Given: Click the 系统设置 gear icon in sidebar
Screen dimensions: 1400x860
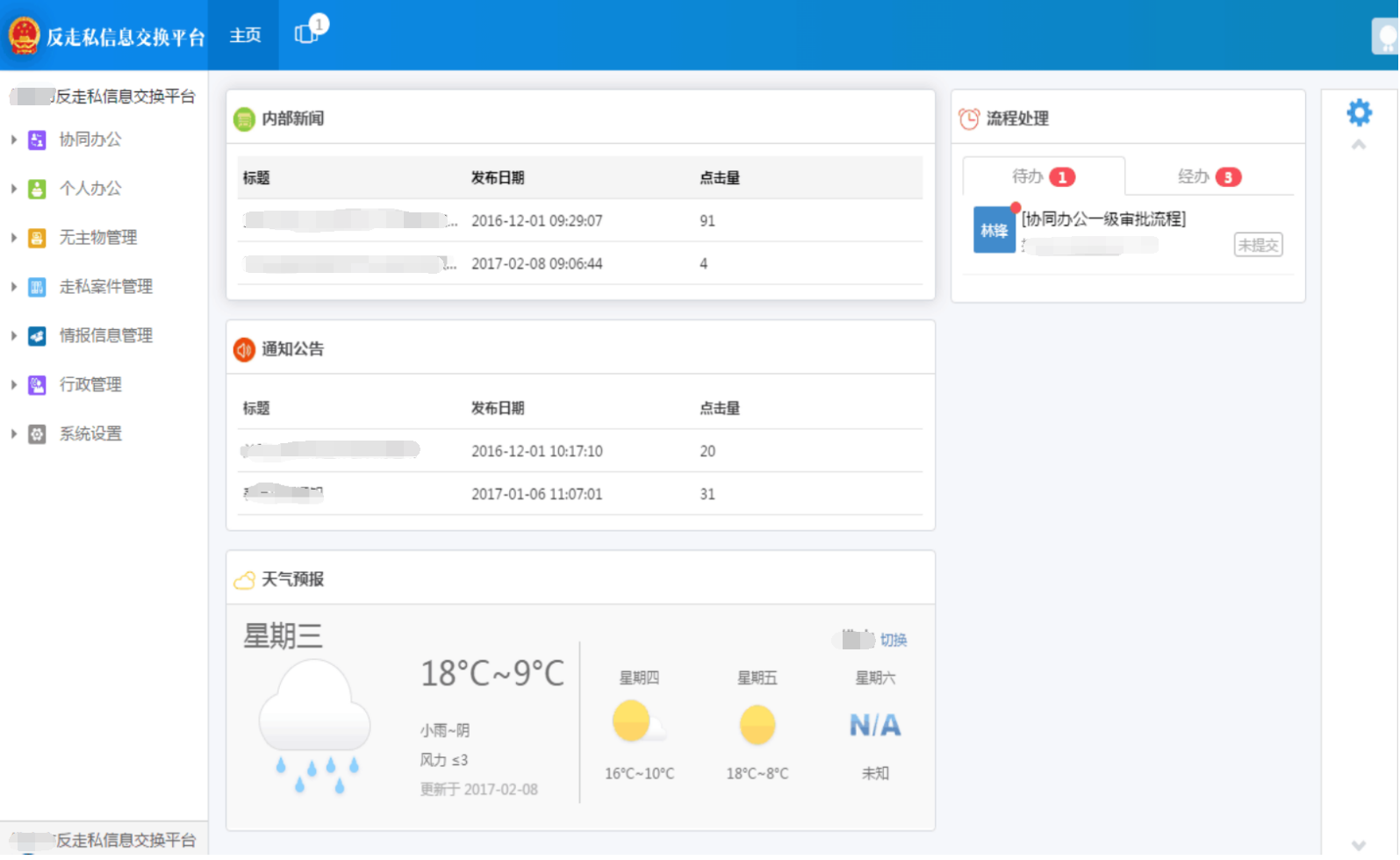Looking at the screenshot, I should coord(37,435).
